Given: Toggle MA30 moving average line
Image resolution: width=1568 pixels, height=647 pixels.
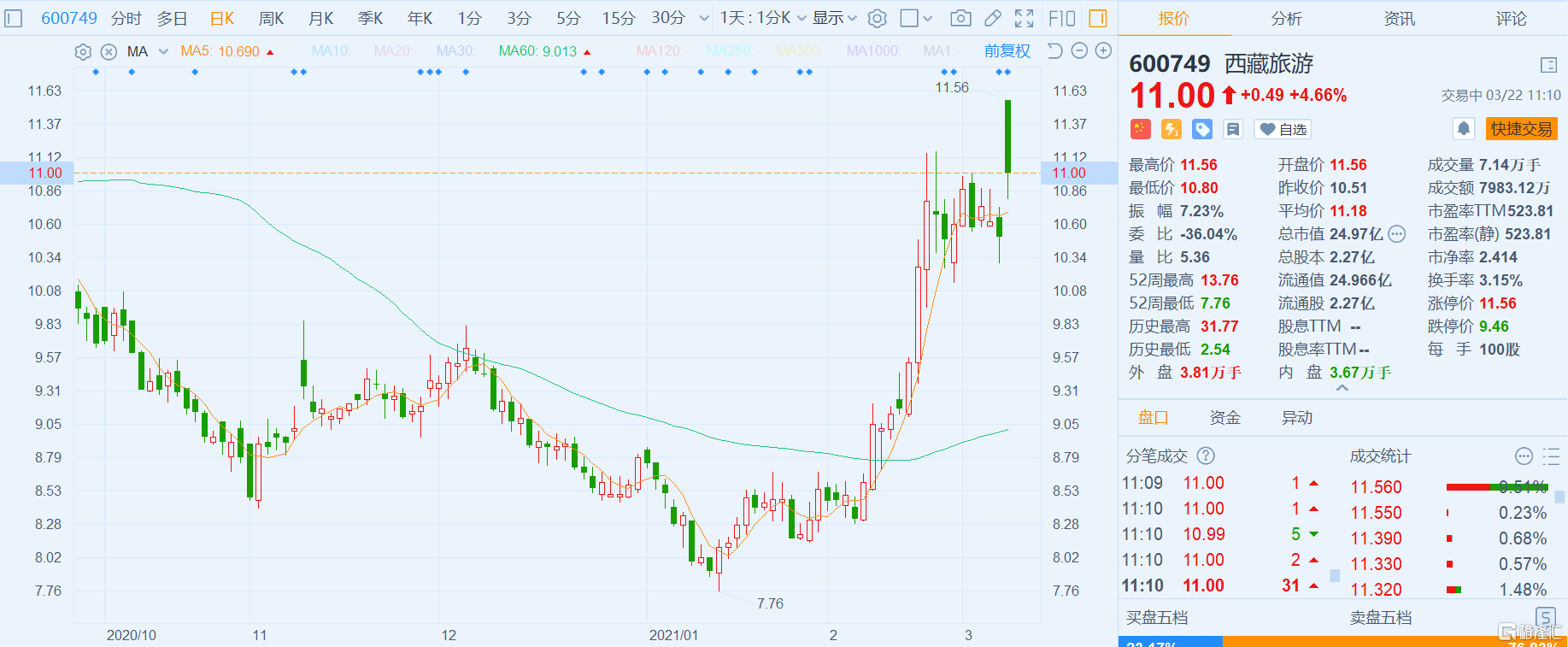Looking at the screenshot, I should tap(455, 51).
